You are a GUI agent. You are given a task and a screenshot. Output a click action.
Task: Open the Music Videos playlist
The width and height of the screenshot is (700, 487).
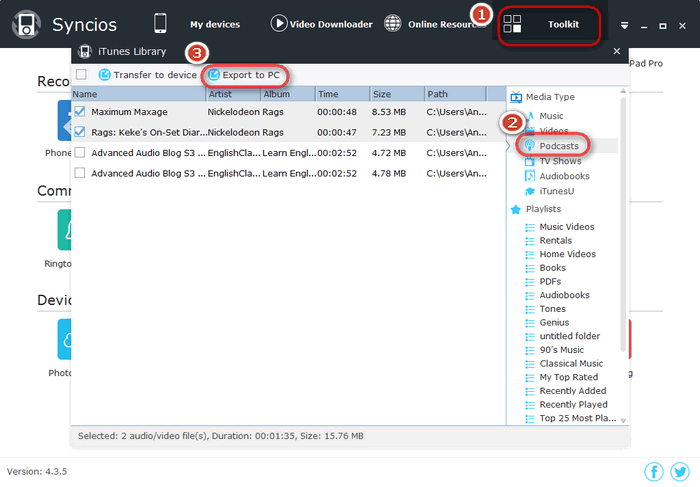(x=567, y=227)
